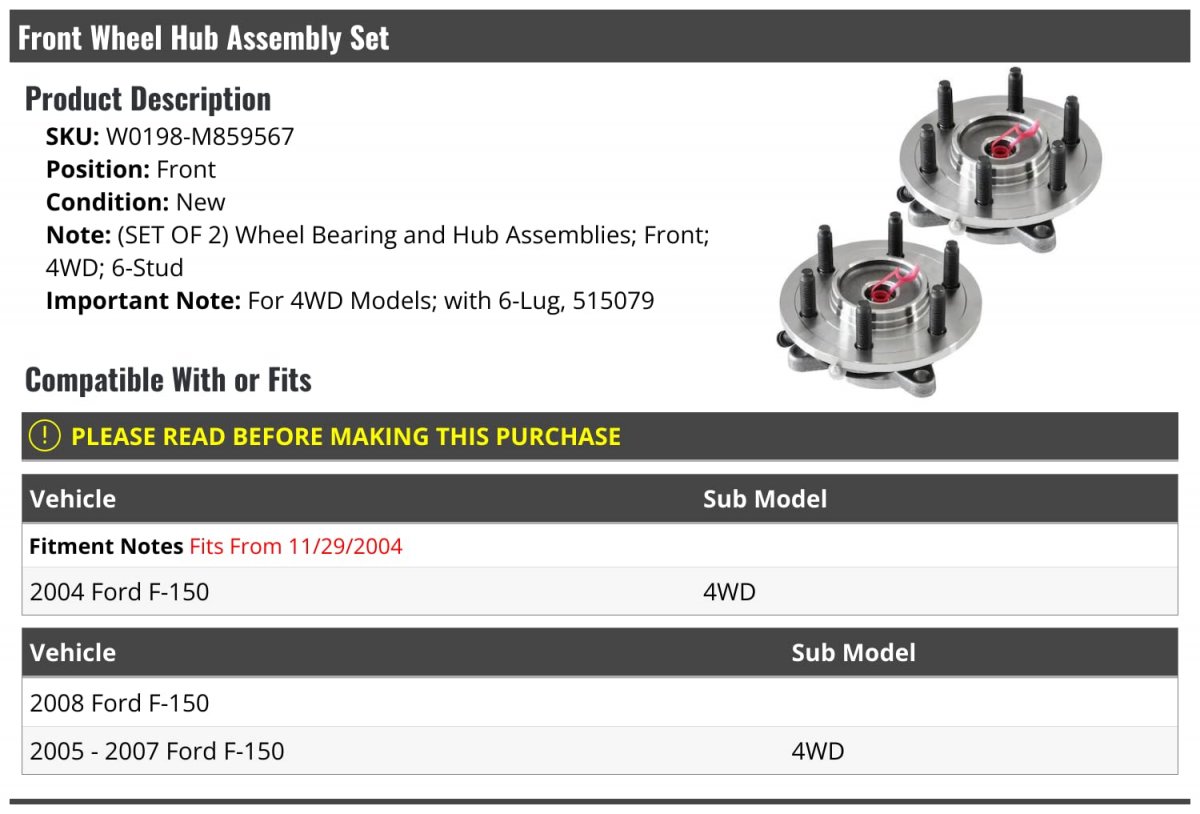1200x814 pixels.
Task: Click the "Condition: New" line
Action: (x=136, y=202)
